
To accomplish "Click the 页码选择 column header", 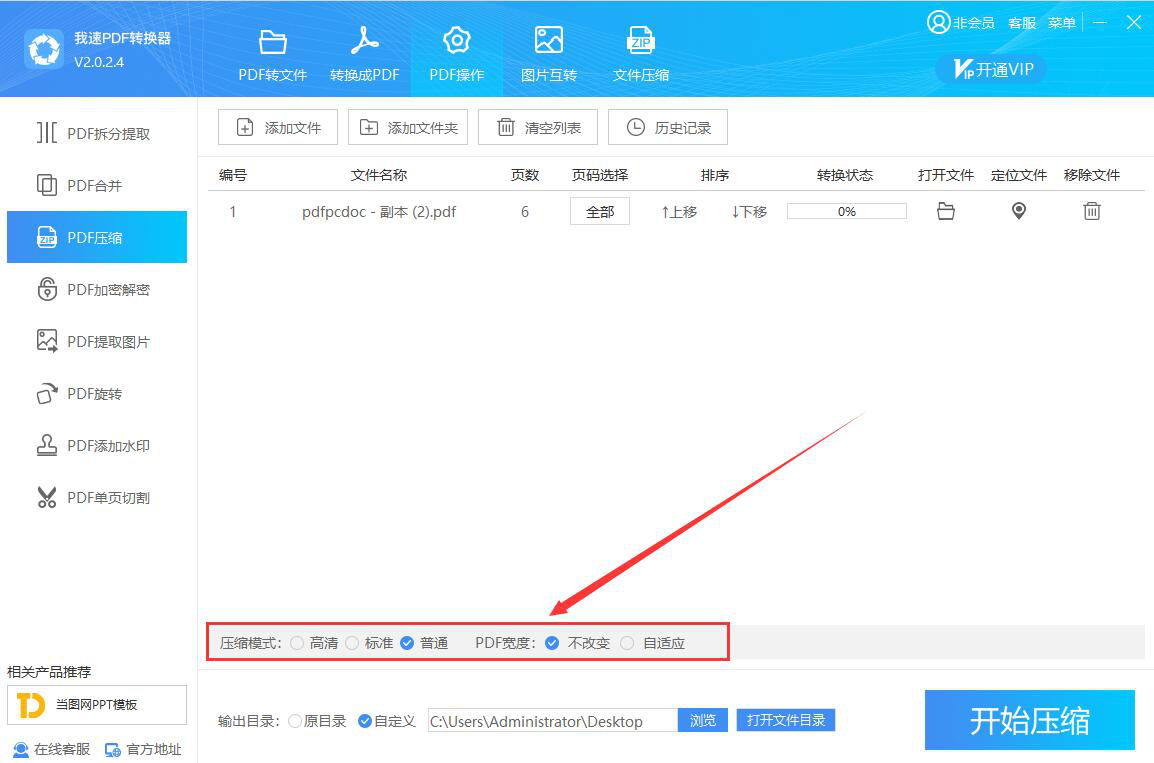I will click(x=600, y=175).
